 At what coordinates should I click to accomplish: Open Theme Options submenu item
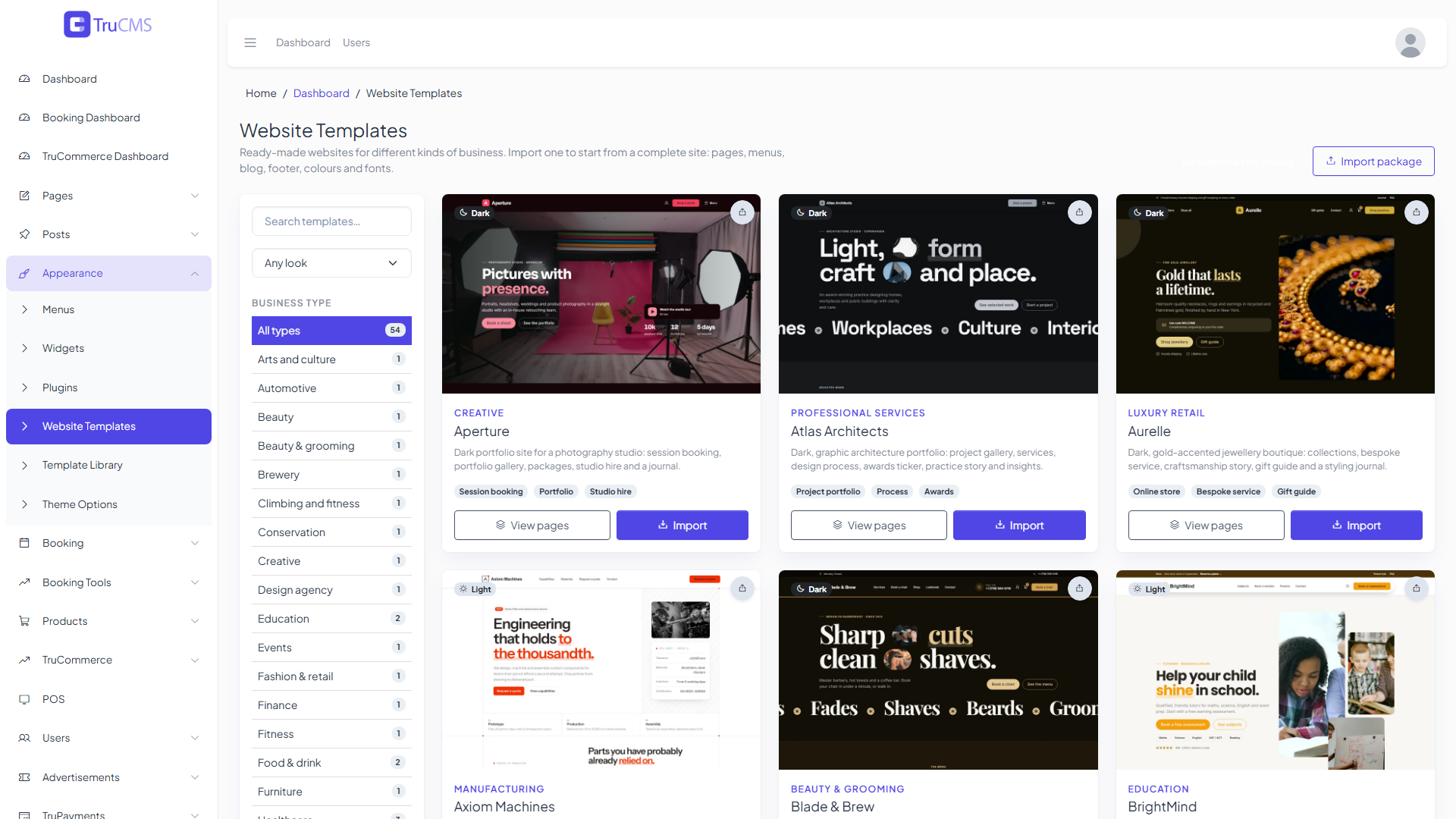pos(108,504)
